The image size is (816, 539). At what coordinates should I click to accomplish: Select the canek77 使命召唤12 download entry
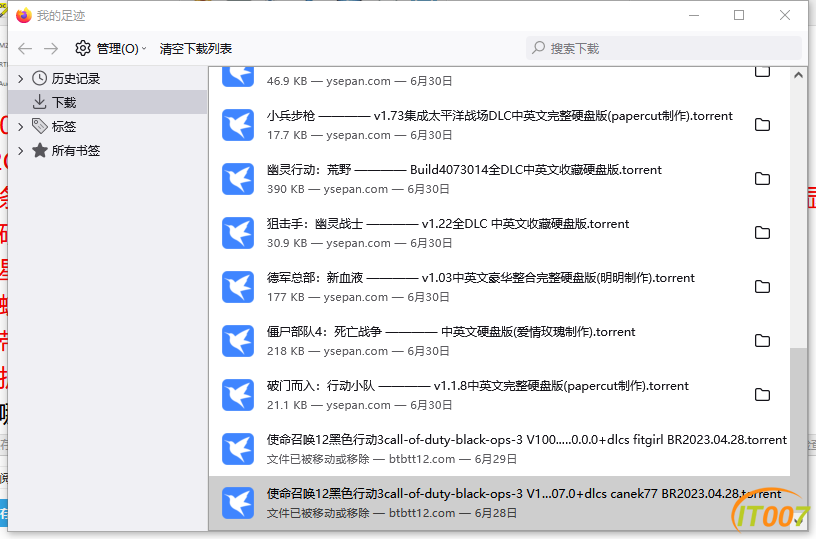click(x=500, y=503)
